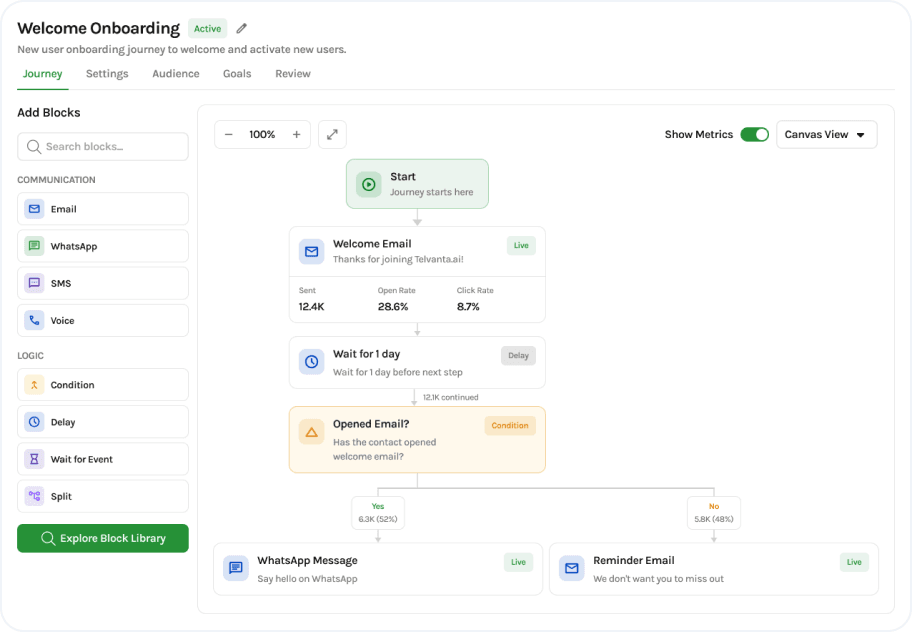Image resolution: width=912 pixels, height=632 pixels.
Task: Open the Canvas View dropdown
Action: [x=826, y=134]
